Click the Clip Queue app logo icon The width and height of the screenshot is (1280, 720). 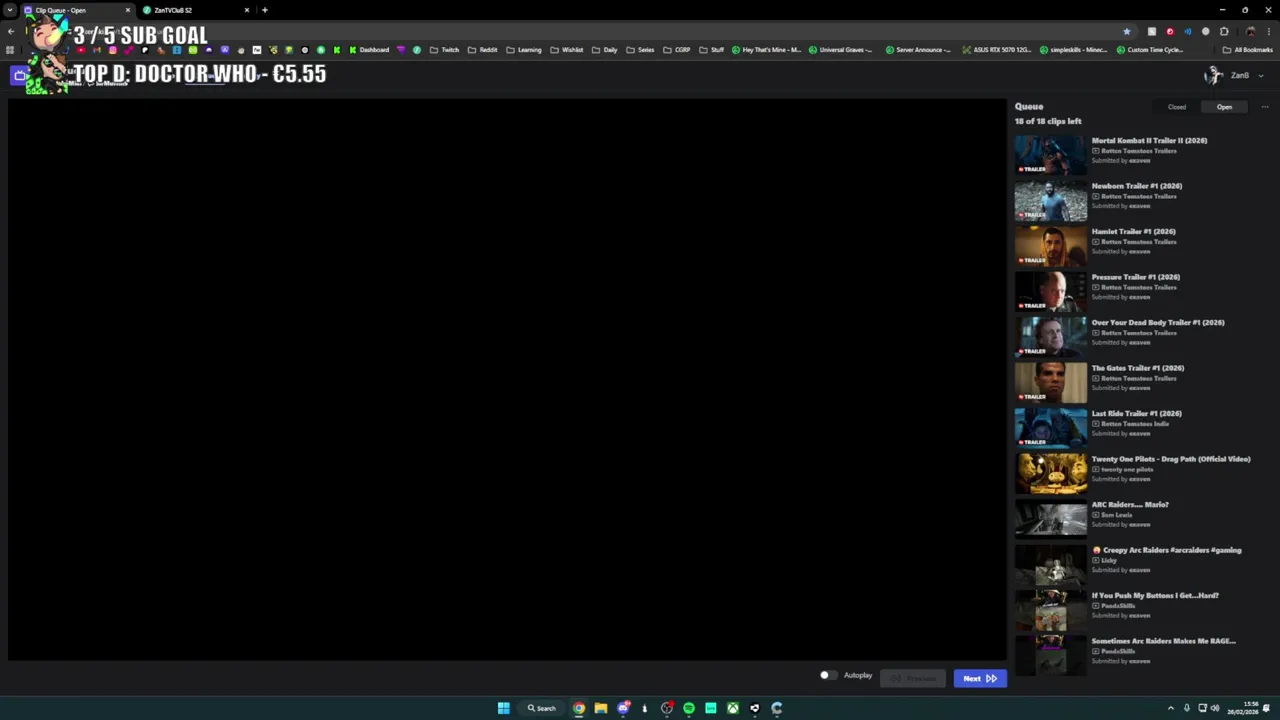tap(20, 75)
